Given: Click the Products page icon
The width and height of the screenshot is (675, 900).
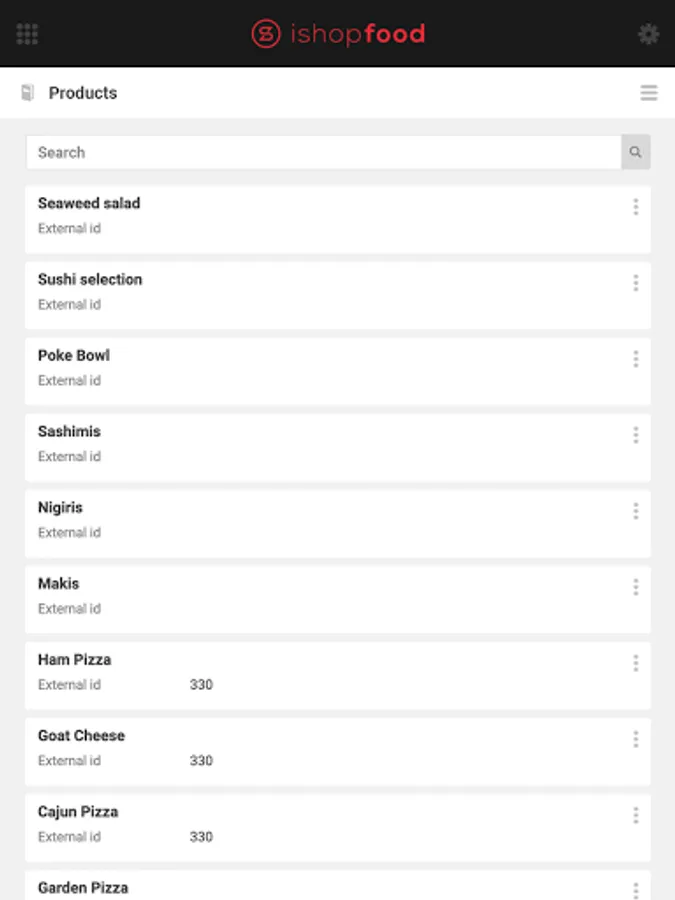Looking at the screenshot, I should tap(28, 93).
